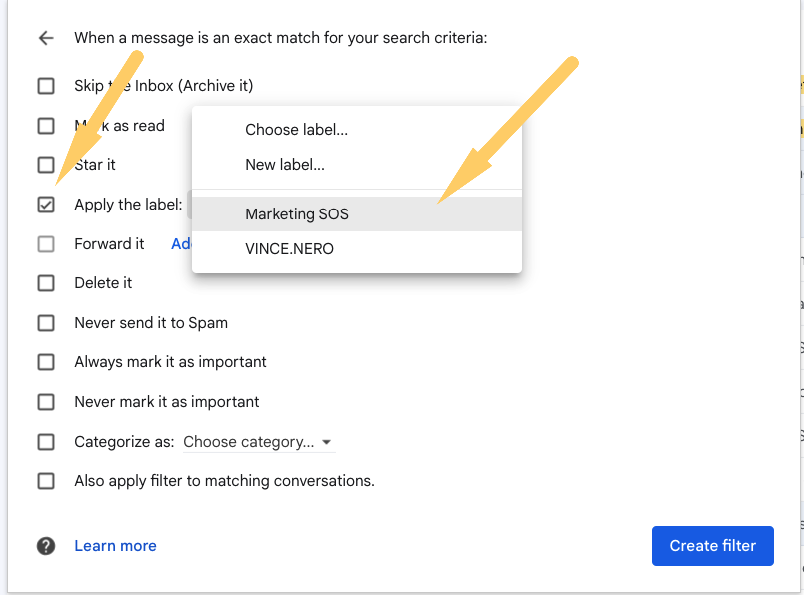Check Never mark it as important
The height and width of the screenshot is (595, 804).
point(46,402)
